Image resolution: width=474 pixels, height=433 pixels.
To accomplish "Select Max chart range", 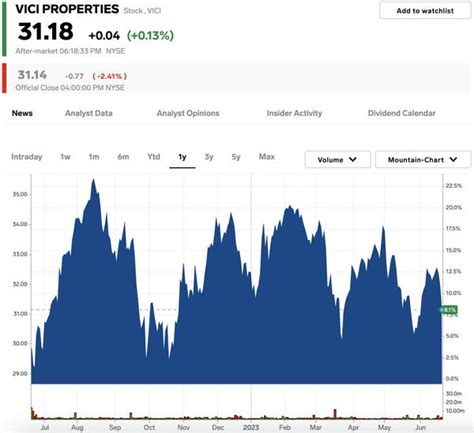I will (x=267, y=157).
